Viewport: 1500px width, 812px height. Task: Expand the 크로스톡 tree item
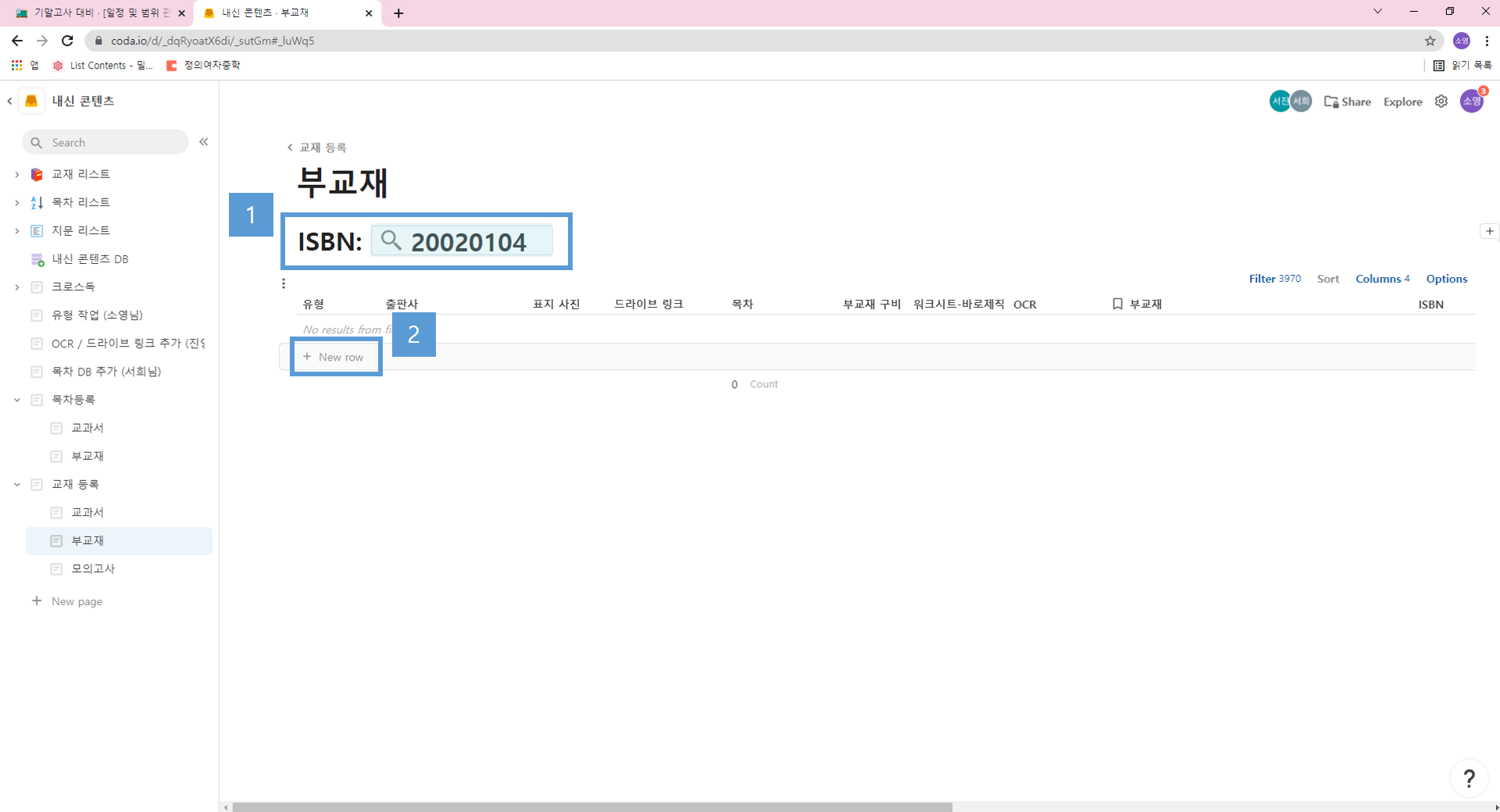[x=16, y=287]
